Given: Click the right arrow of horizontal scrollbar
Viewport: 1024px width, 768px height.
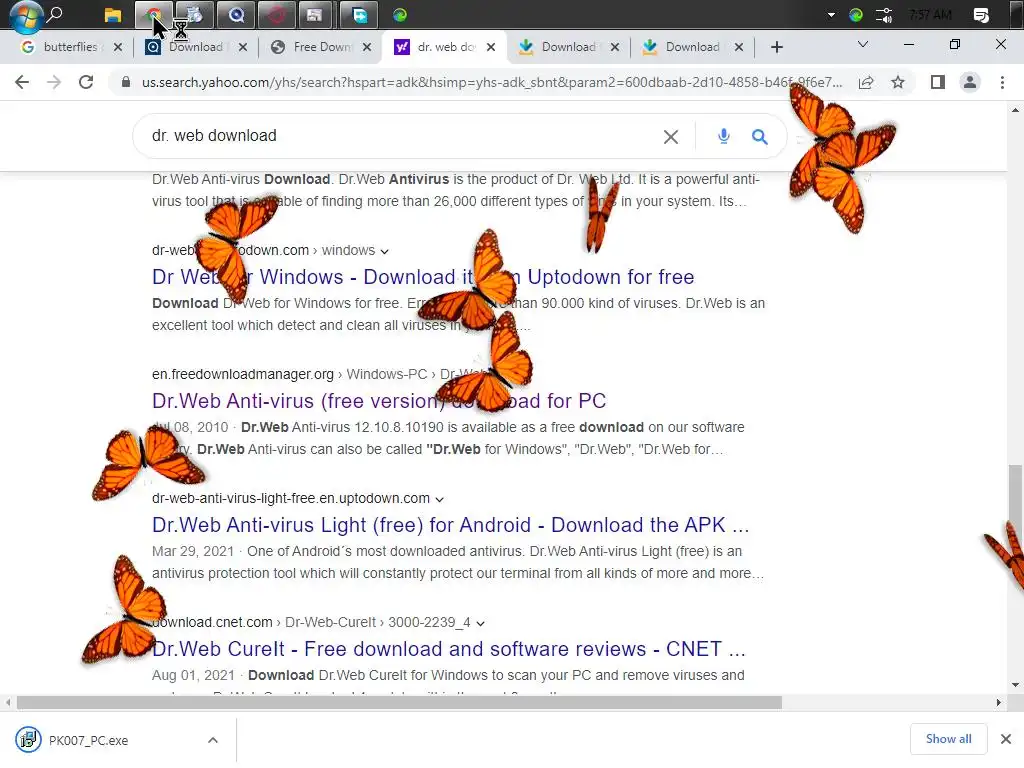Looking at the screenshot, I should (999, 703).
